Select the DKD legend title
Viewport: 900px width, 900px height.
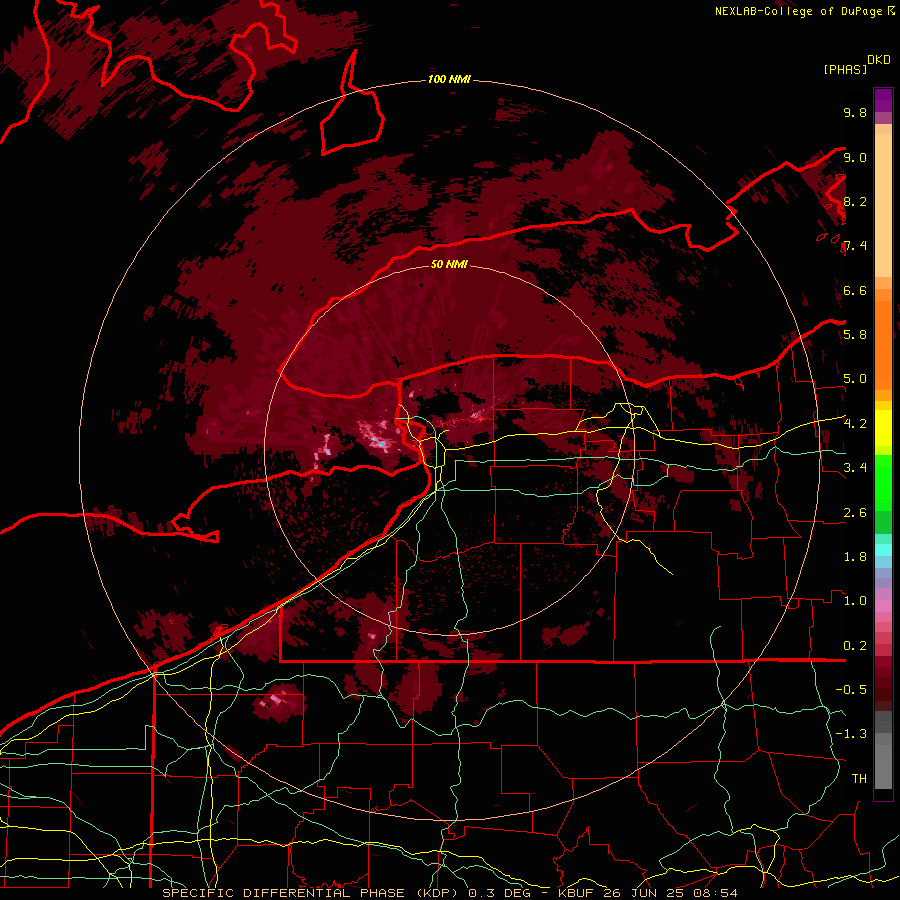click(879, 60)
